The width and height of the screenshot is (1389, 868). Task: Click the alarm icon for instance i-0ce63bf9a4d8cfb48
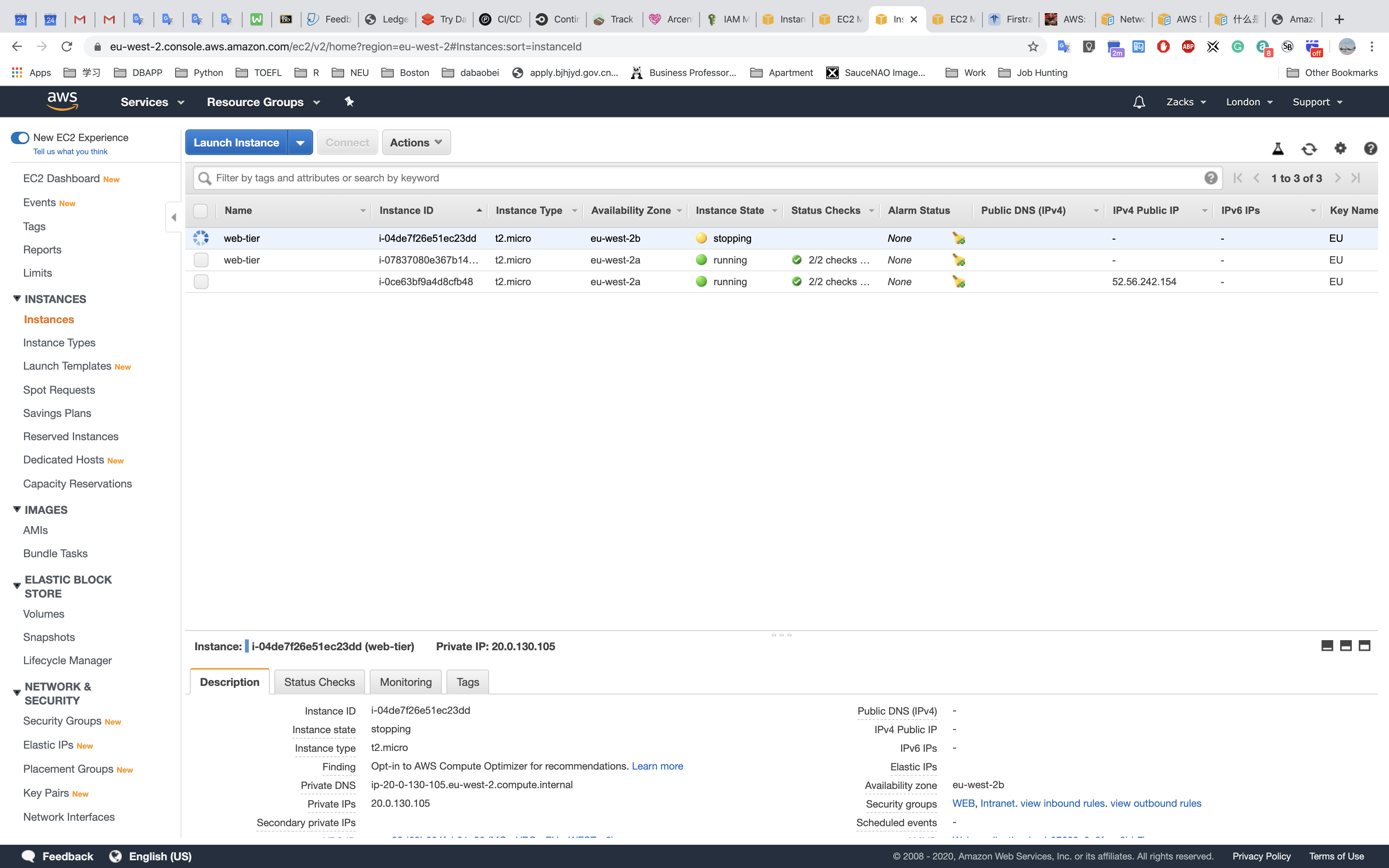coord(958,282)
